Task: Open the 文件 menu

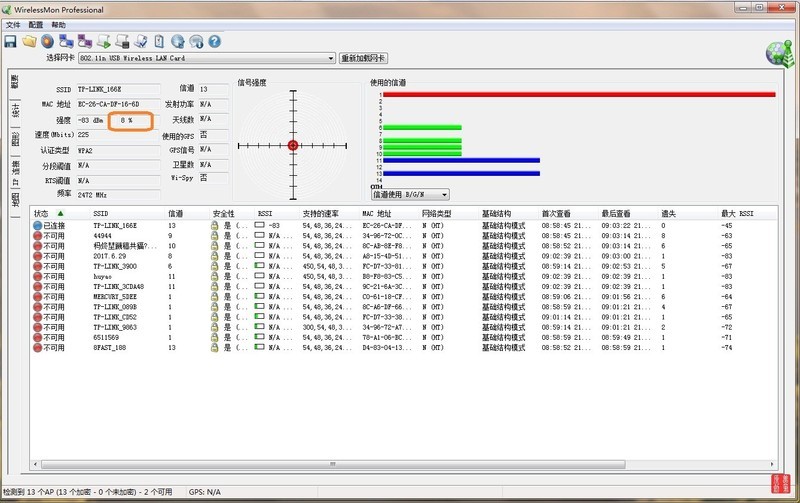Action: tap(13, 24)
